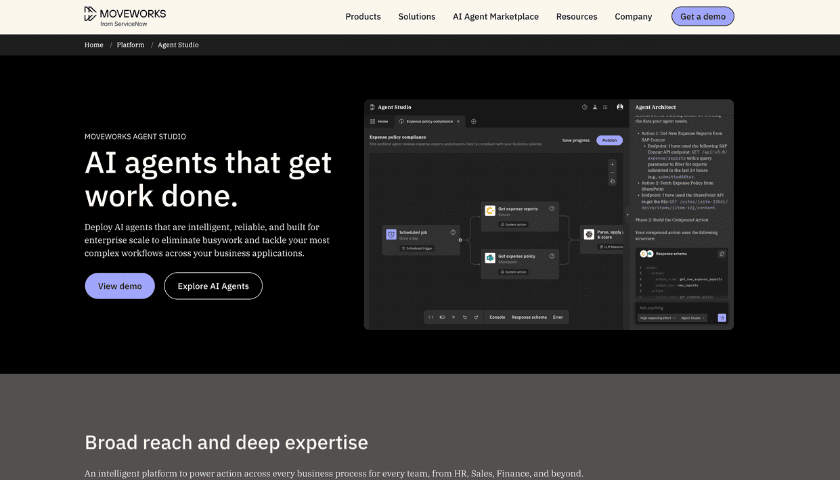Open the Company menu

(633, 17)
